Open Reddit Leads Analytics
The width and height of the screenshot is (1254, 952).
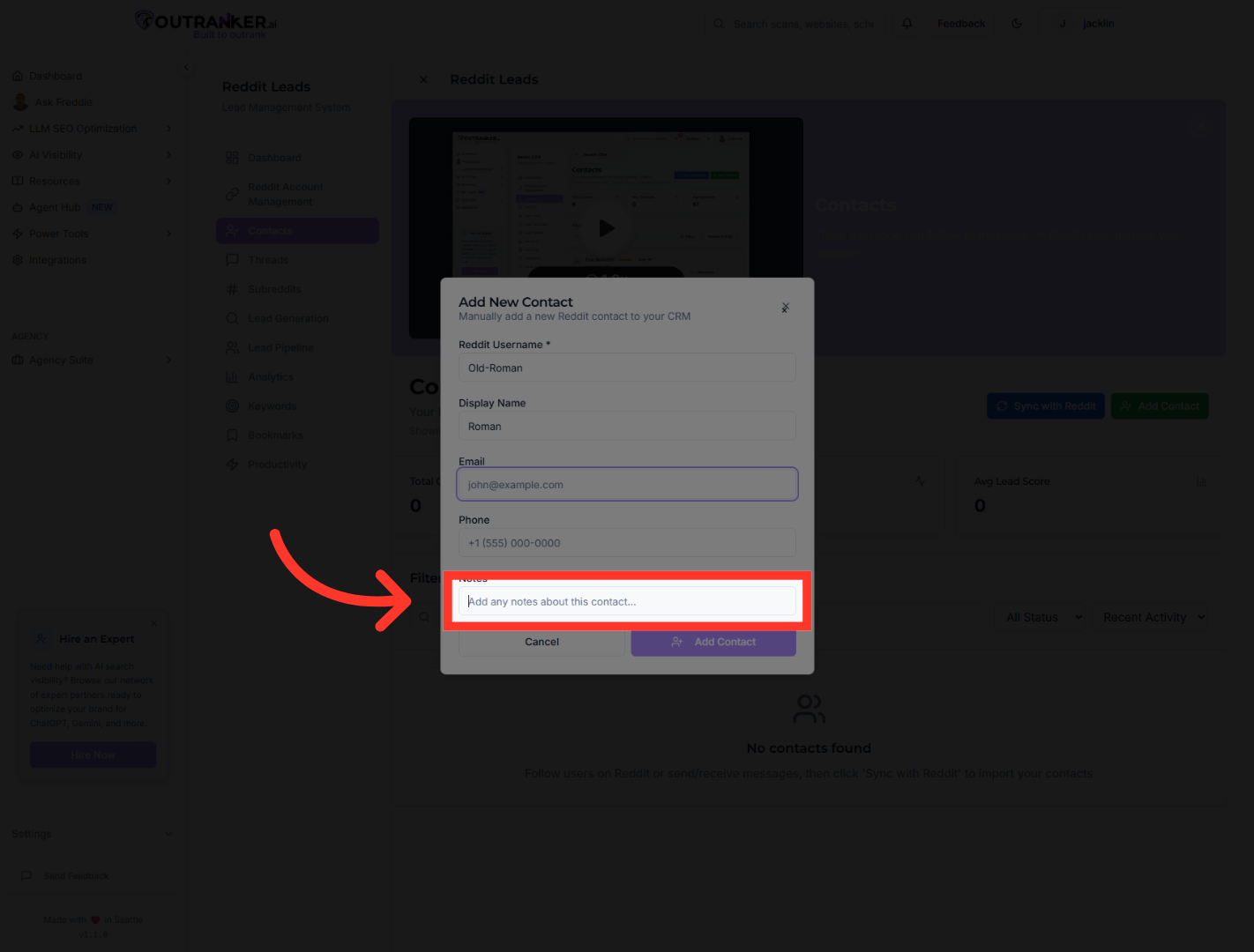298,377
